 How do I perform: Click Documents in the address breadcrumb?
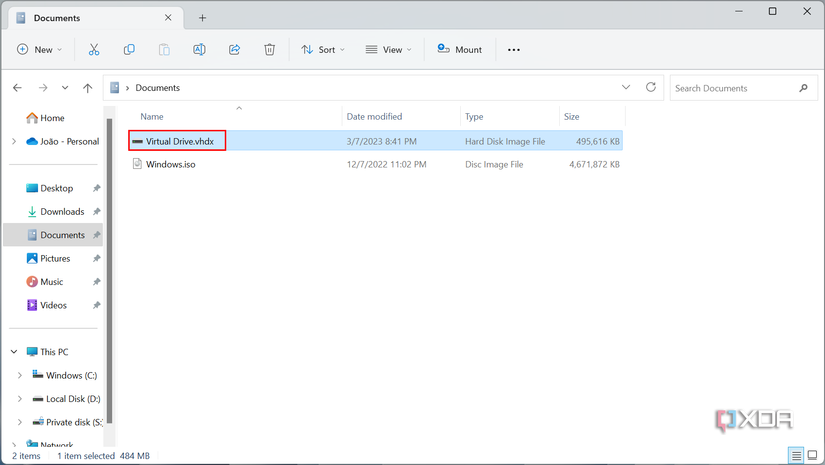click(x=157, y=88)
